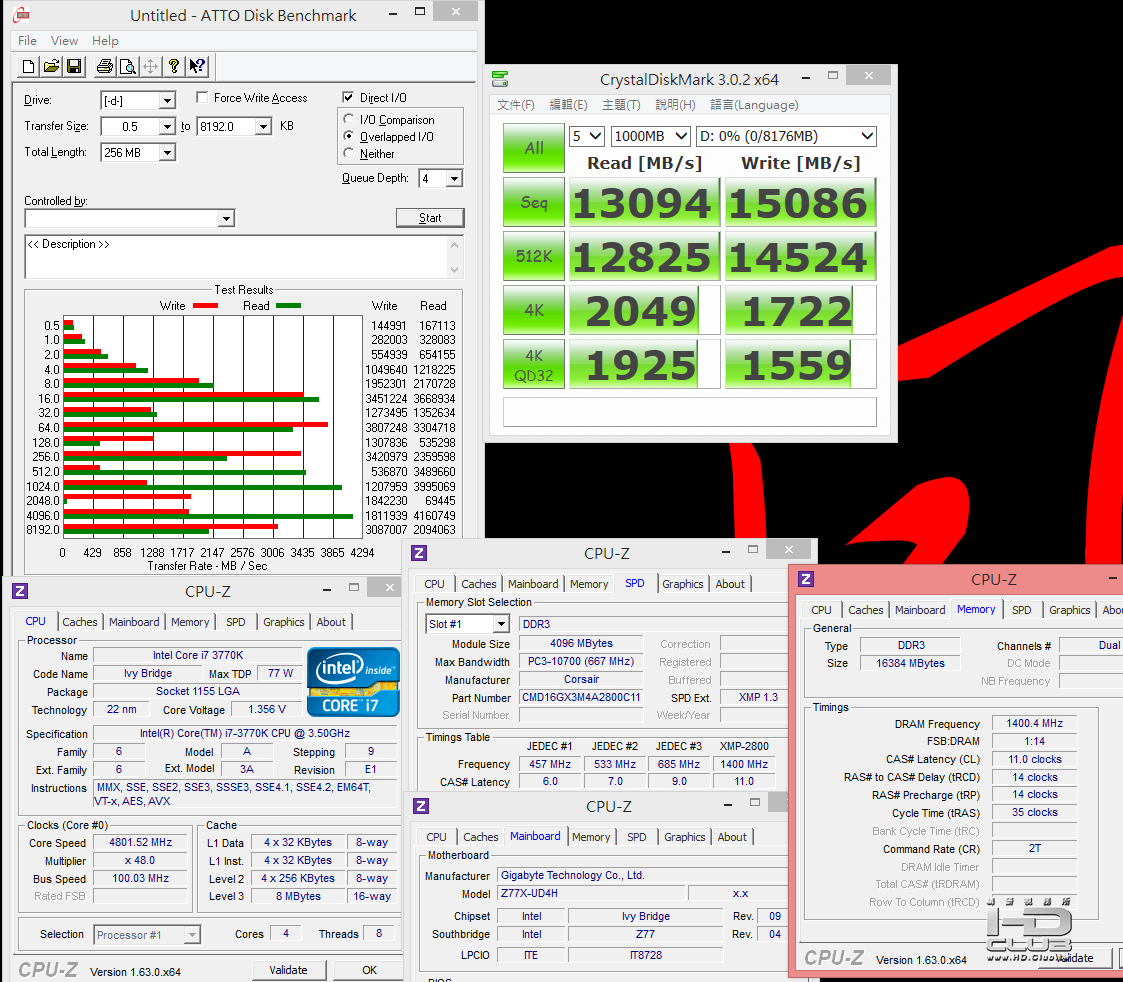Screen dimensions: 1123x982
Task: Click the yellow question mark About icon
Action: pyautogui.click(x=174, y=67)
